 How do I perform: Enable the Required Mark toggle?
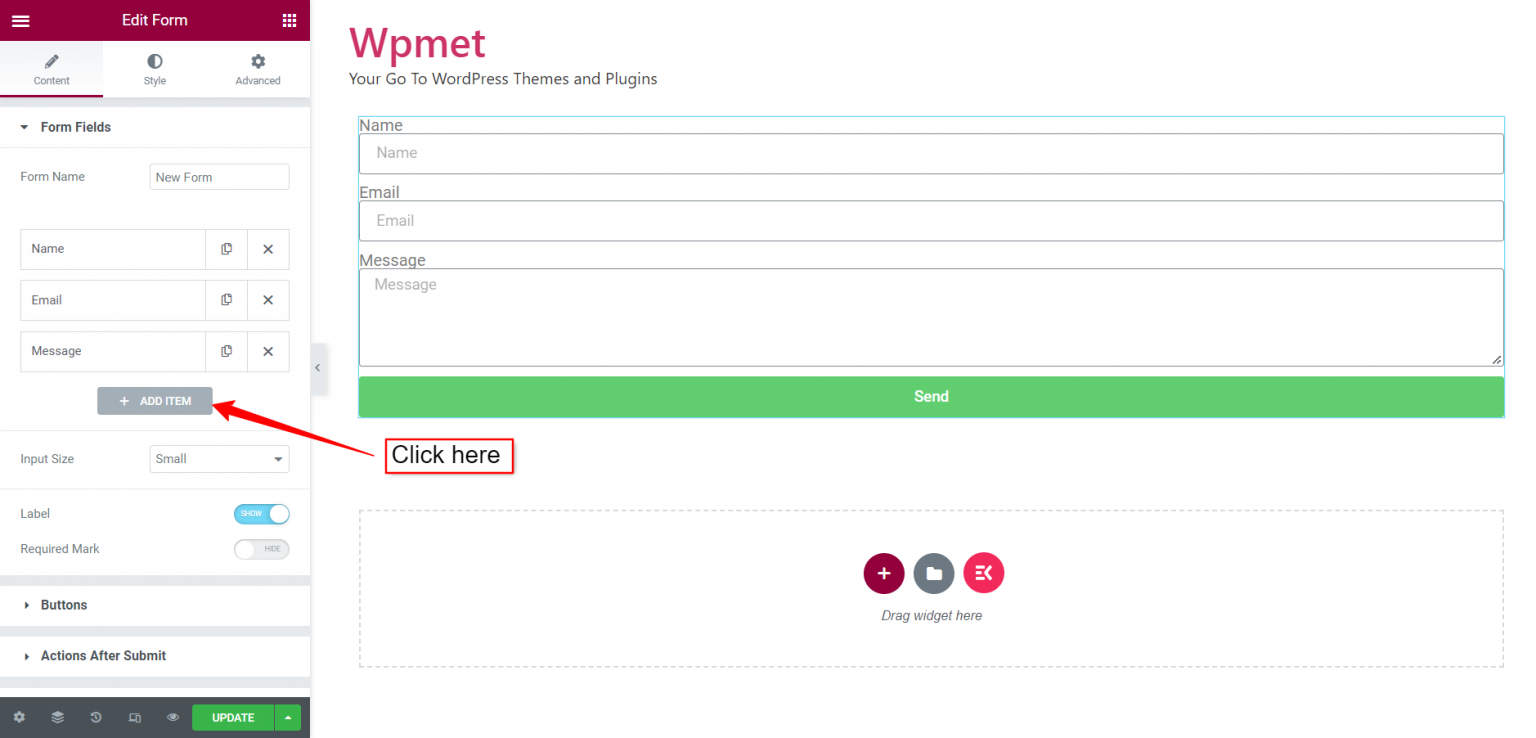click(261, 548)
